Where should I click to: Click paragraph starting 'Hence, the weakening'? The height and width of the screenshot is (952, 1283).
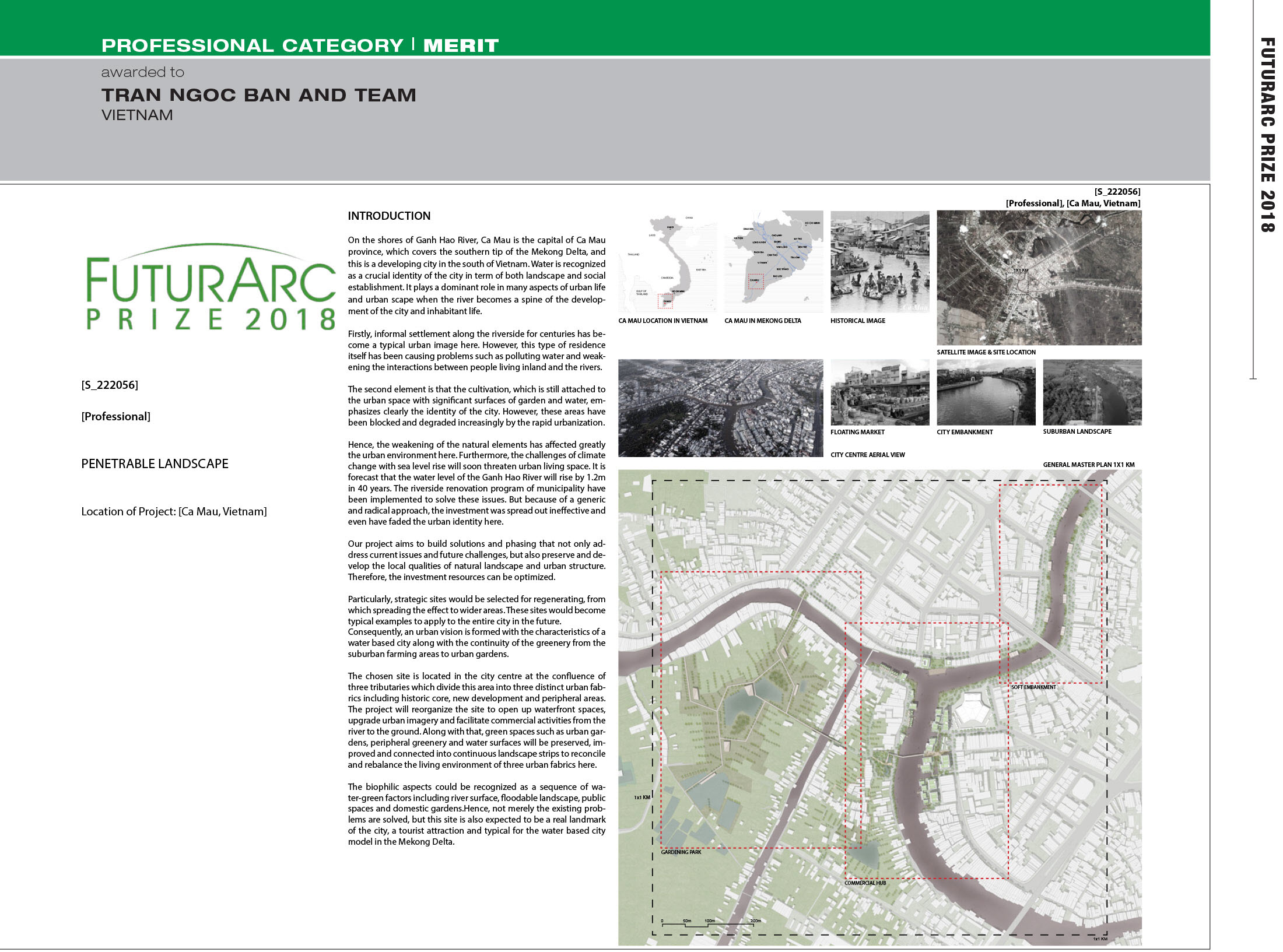(476, 483)
